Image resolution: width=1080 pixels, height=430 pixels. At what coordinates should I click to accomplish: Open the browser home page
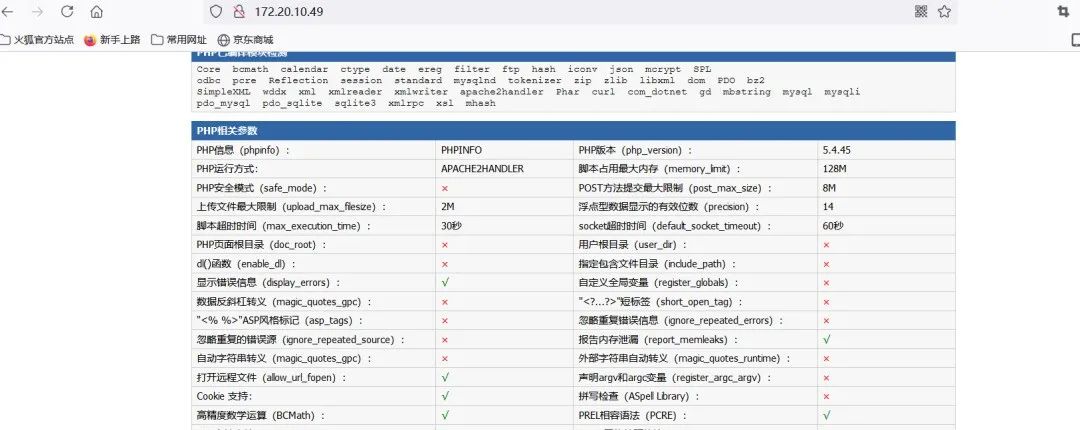point(96,12)
